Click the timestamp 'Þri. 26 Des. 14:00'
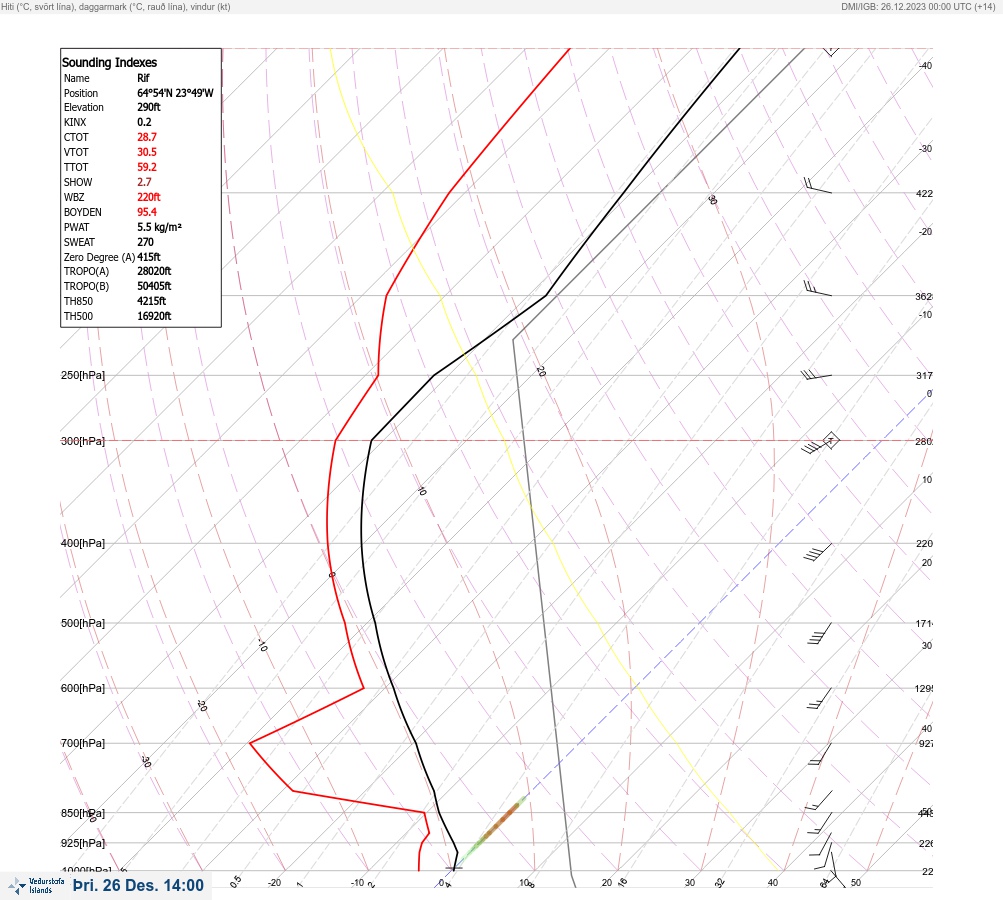Screen dimensions: 1003x900 pyautogui.click(x=138, y=885)
